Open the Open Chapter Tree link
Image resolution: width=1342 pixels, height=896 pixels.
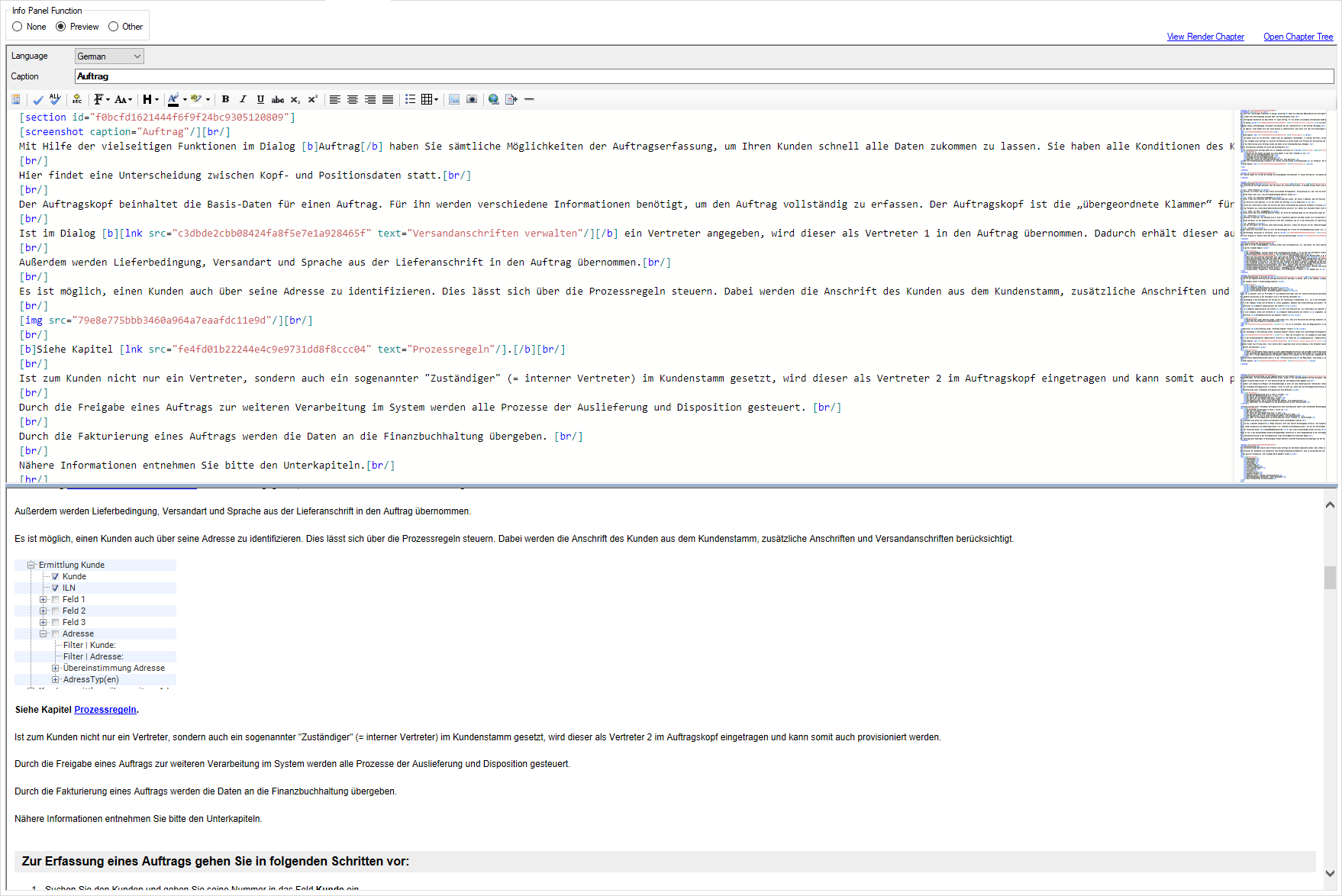[x=1298, y=37]
